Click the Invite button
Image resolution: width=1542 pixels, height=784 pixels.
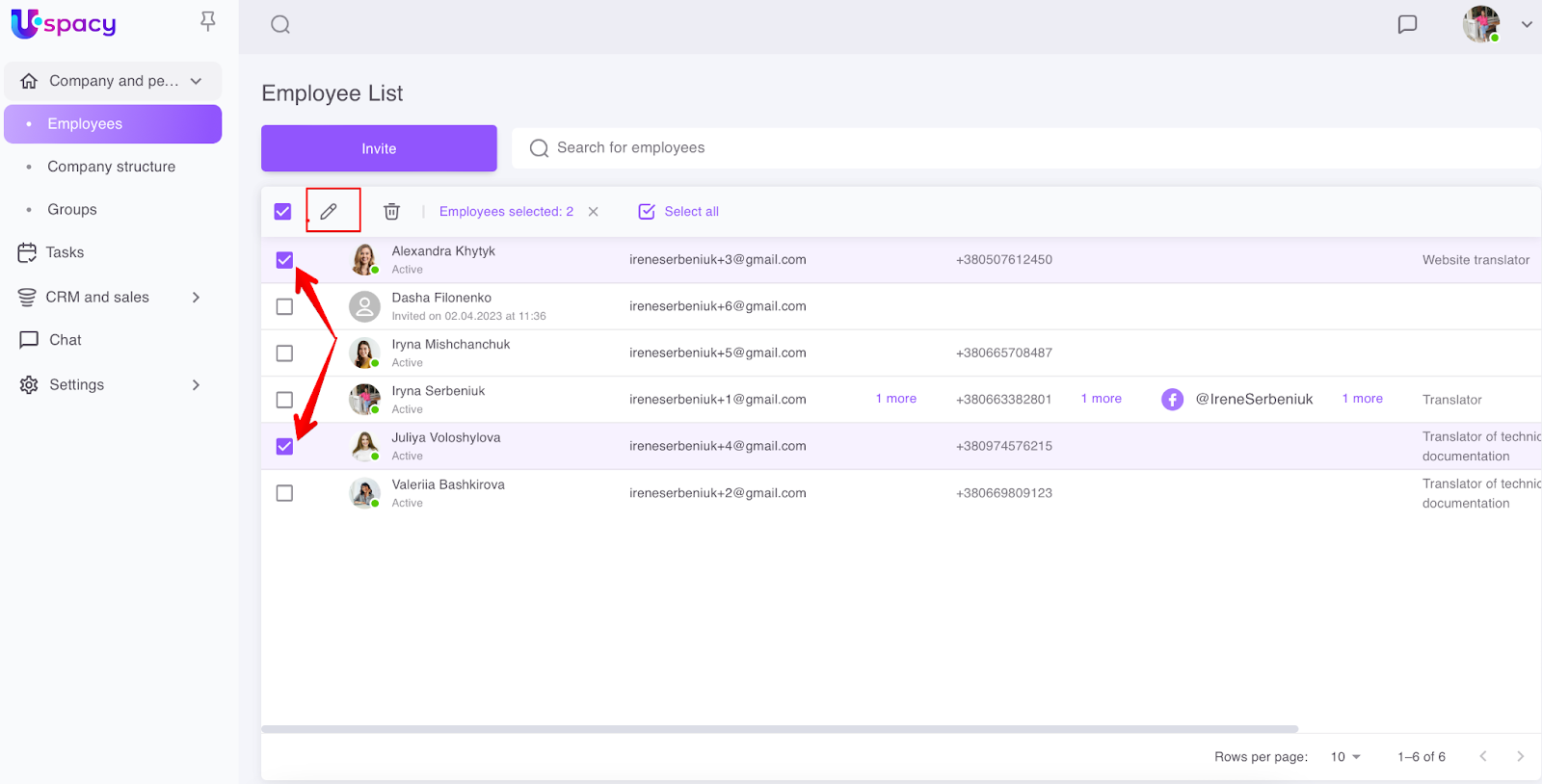tap(379, 148)
